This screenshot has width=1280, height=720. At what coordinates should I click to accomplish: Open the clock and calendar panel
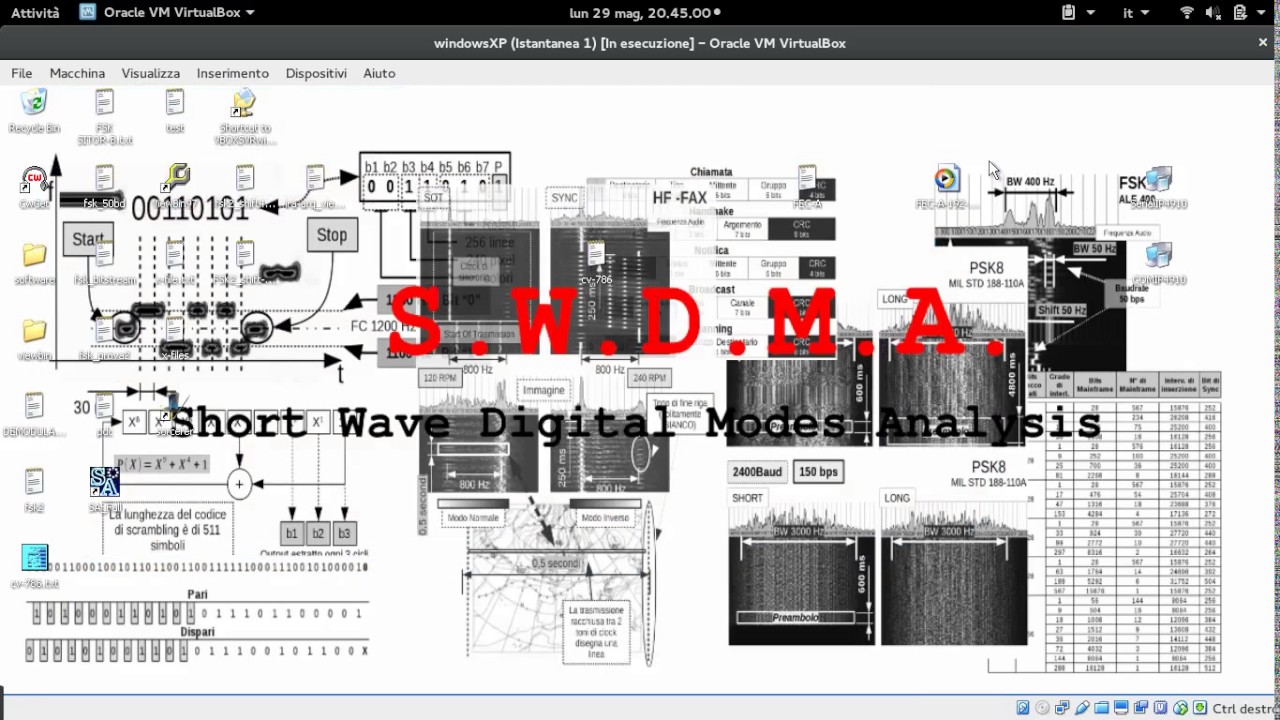[x=644, y=13]
